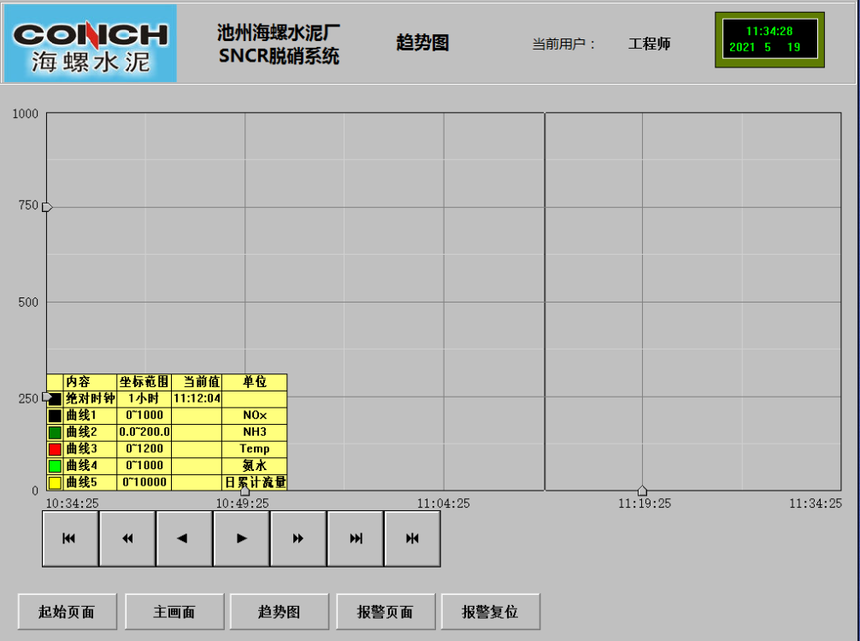The width and height of the screenshot is (860, 641).
Task: Click the 0~10000 range cell
Action: click(144, 482)
